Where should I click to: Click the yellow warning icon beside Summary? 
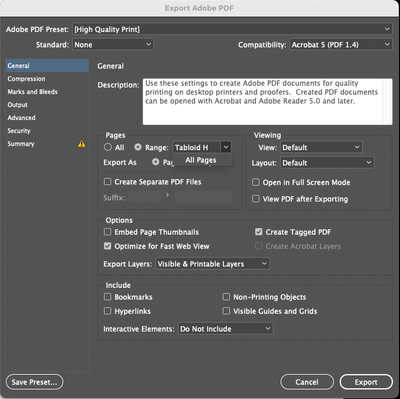[x=82, y=144]
